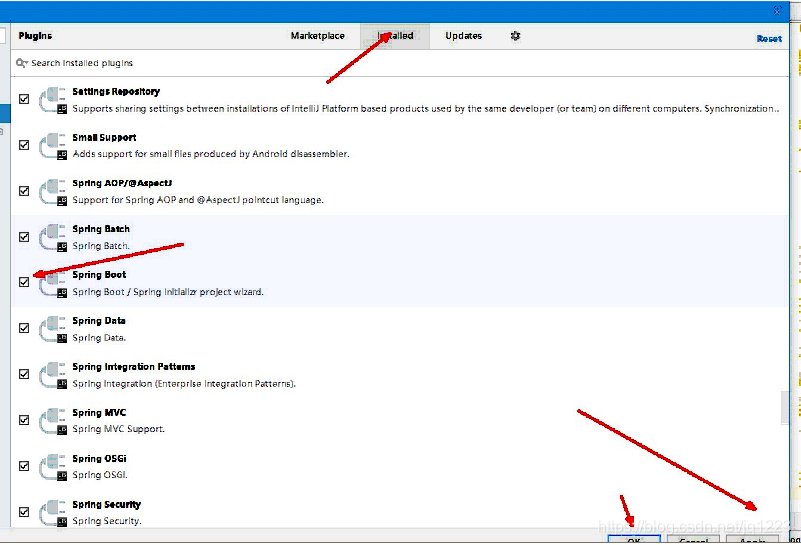Click the Settings Repository plugin icon

[54, 100]
